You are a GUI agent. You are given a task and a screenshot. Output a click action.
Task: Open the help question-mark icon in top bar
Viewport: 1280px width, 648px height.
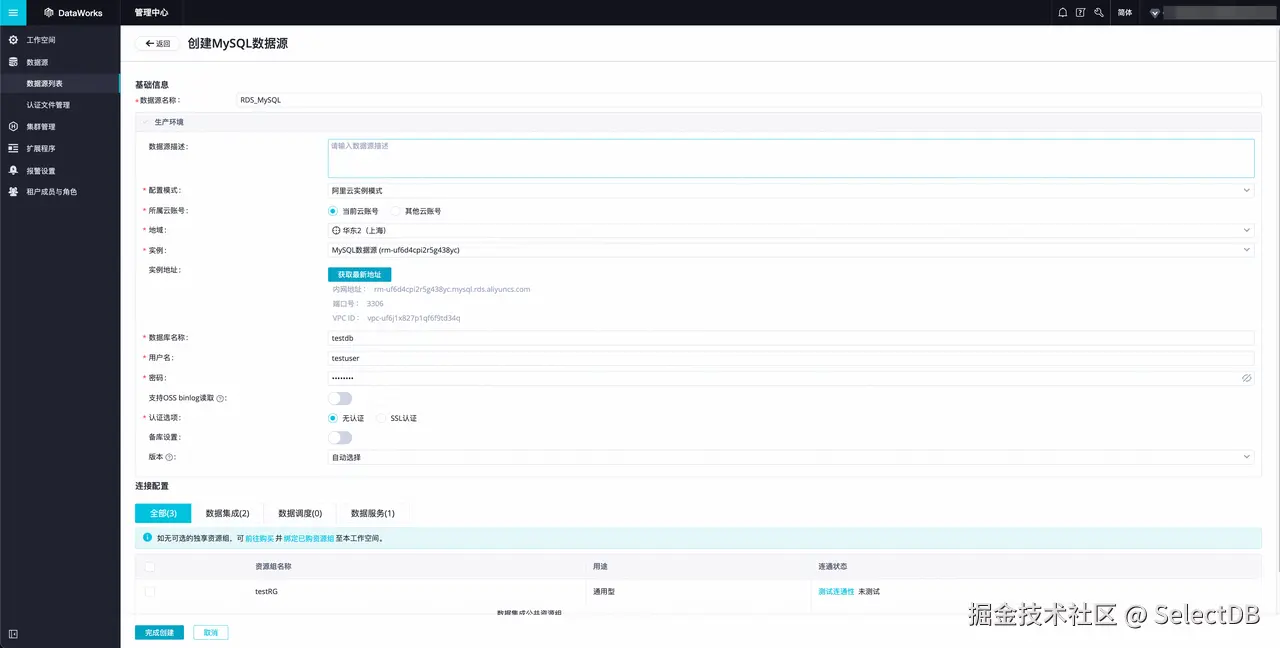1081,12
